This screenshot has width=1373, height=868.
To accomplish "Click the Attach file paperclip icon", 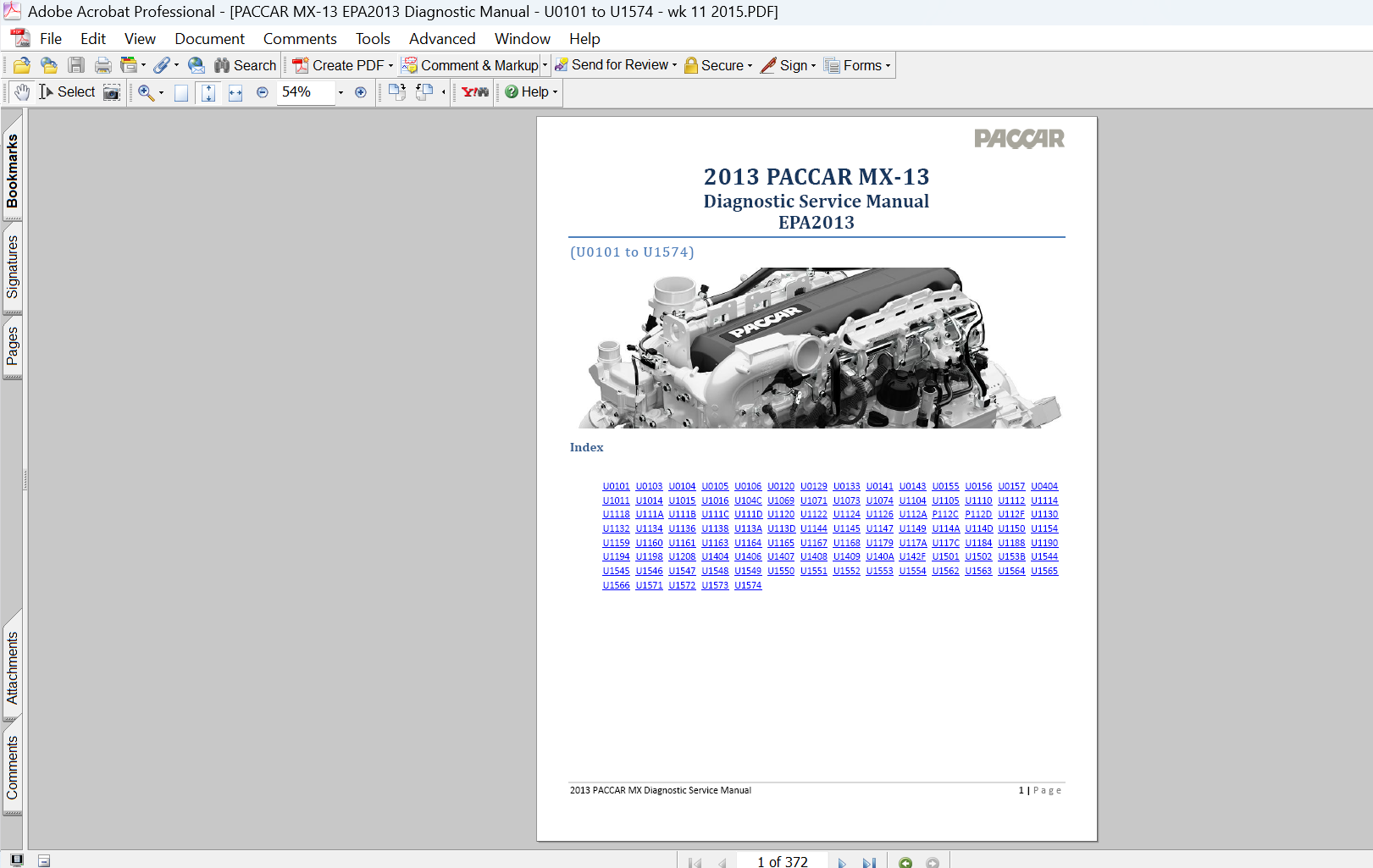I will tap(161, 65).
